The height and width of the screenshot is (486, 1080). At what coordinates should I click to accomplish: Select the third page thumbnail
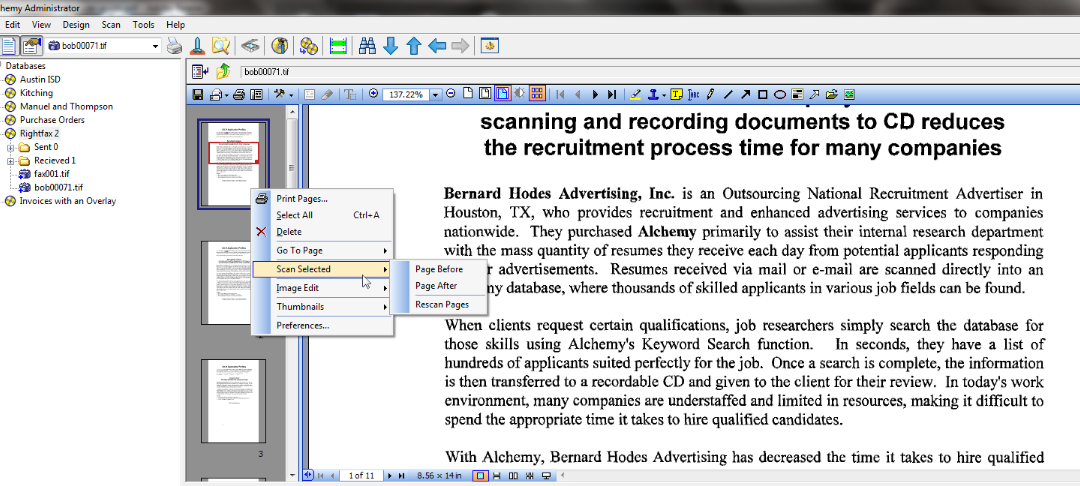[x=233, y=400]
